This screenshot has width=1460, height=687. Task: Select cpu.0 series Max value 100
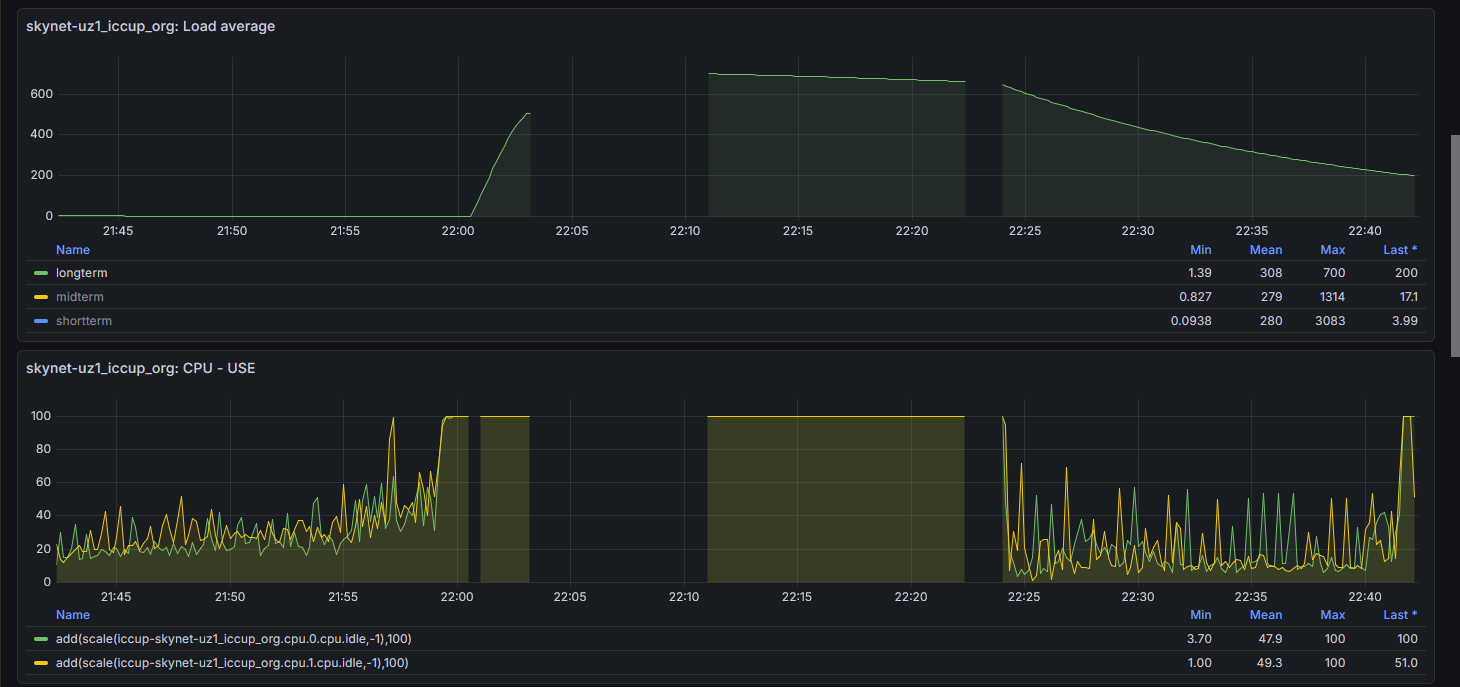coord(1335,638)
